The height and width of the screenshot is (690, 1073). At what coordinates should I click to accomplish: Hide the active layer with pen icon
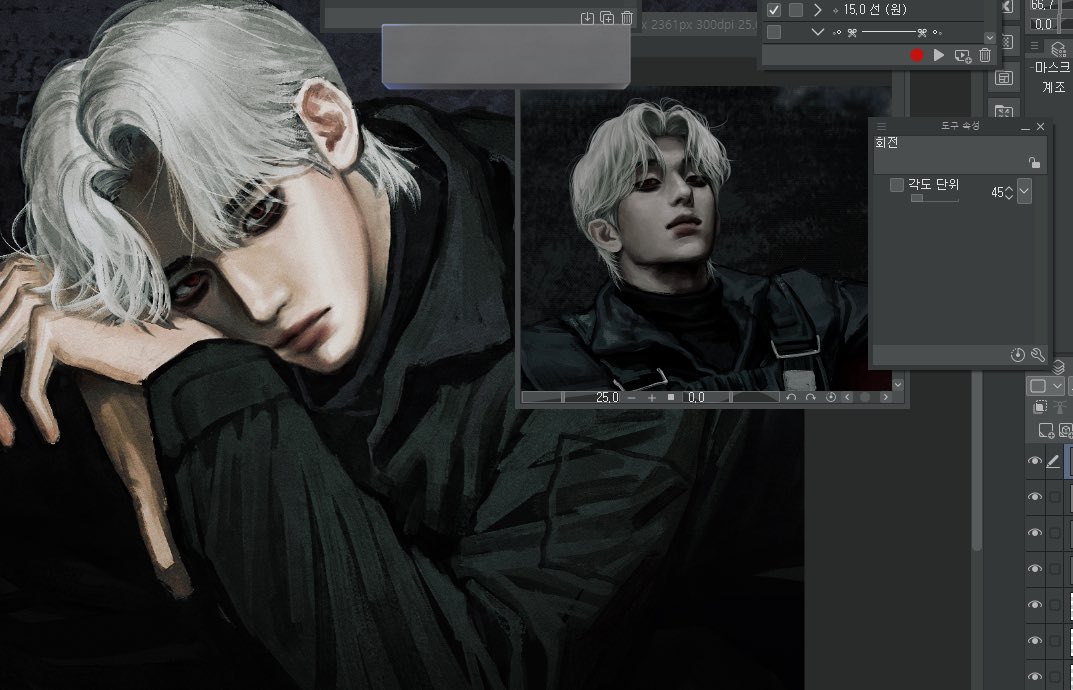tap(1035, 461)
